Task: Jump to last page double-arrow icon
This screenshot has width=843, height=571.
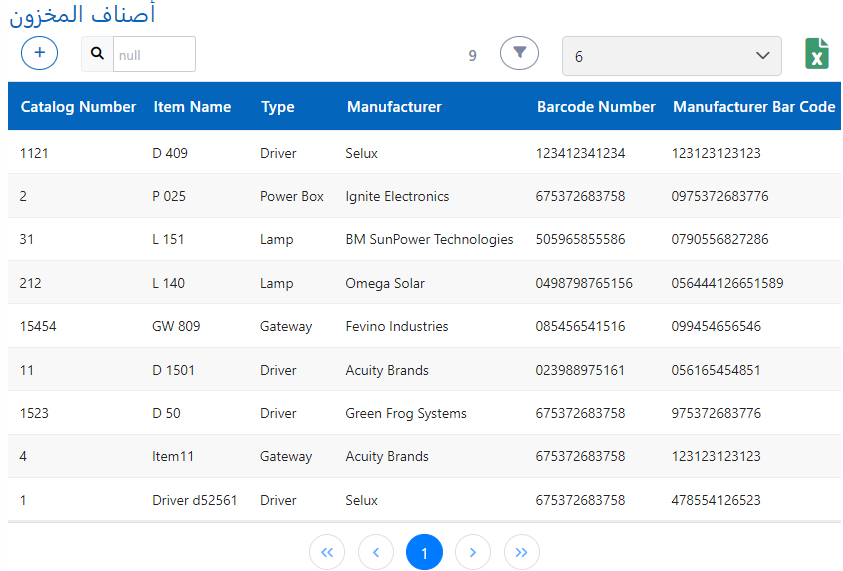Action: click(x=521, y=552)
